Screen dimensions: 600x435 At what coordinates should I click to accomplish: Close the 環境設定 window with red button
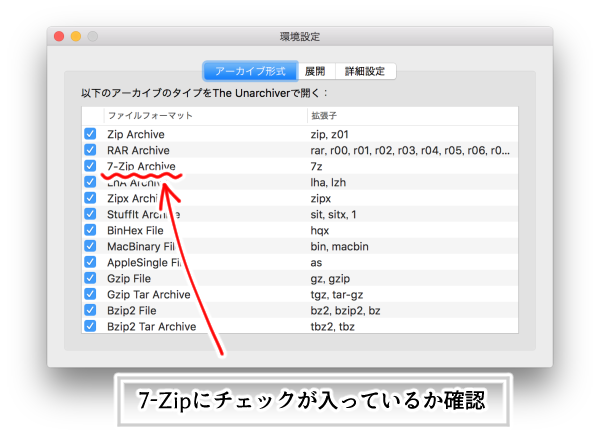pos(58,36)
